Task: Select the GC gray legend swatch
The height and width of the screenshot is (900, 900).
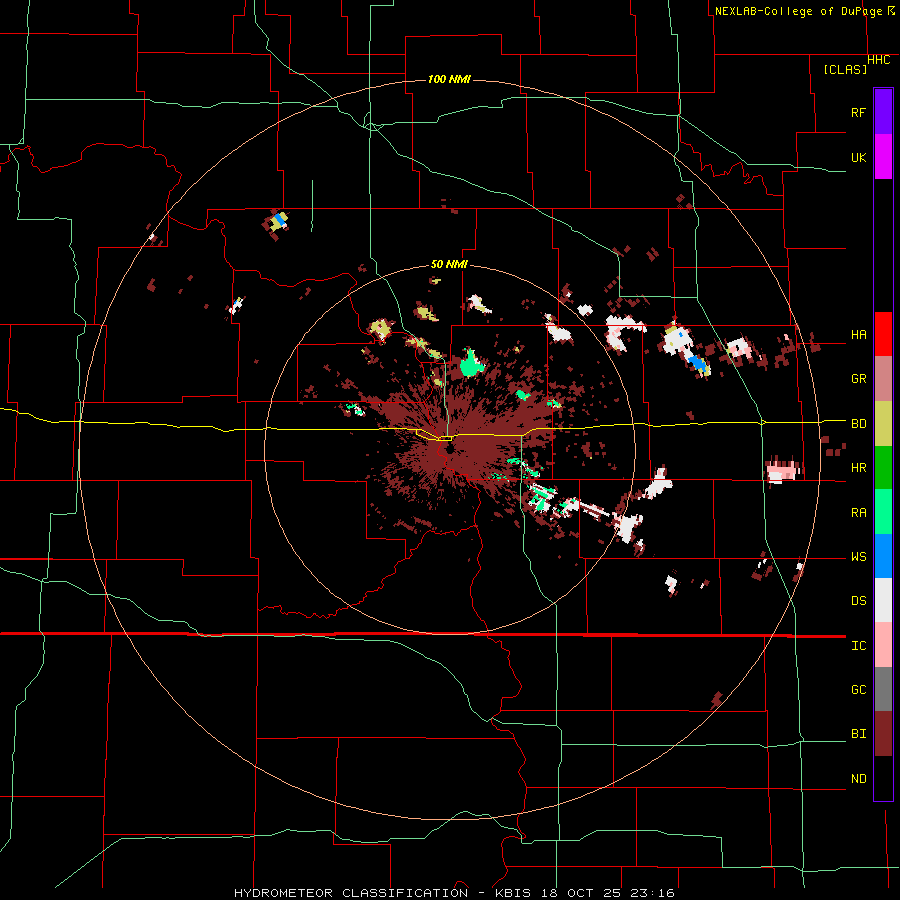Action: pos(883,689)
